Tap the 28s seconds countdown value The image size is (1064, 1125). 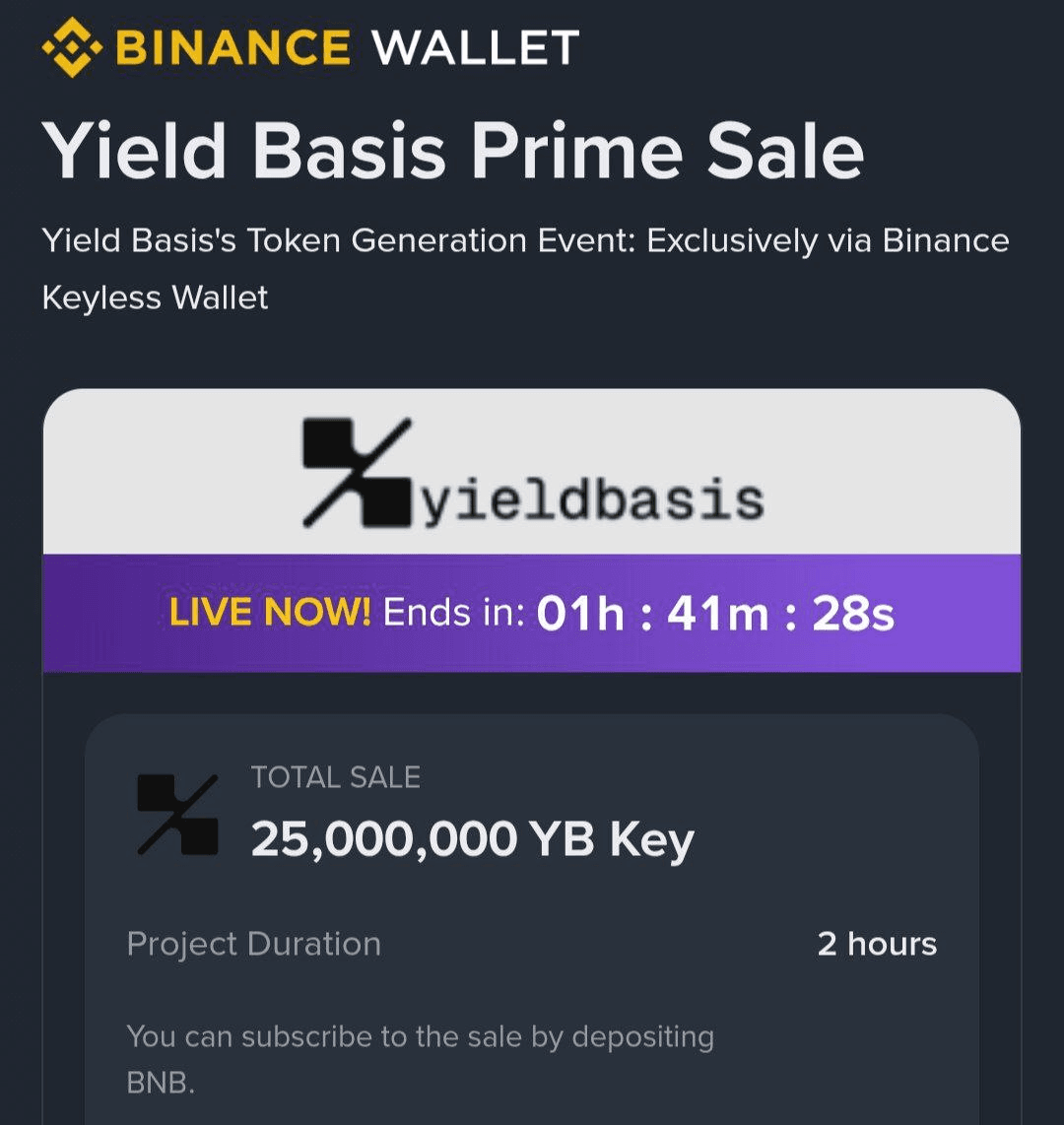[853, 614]
